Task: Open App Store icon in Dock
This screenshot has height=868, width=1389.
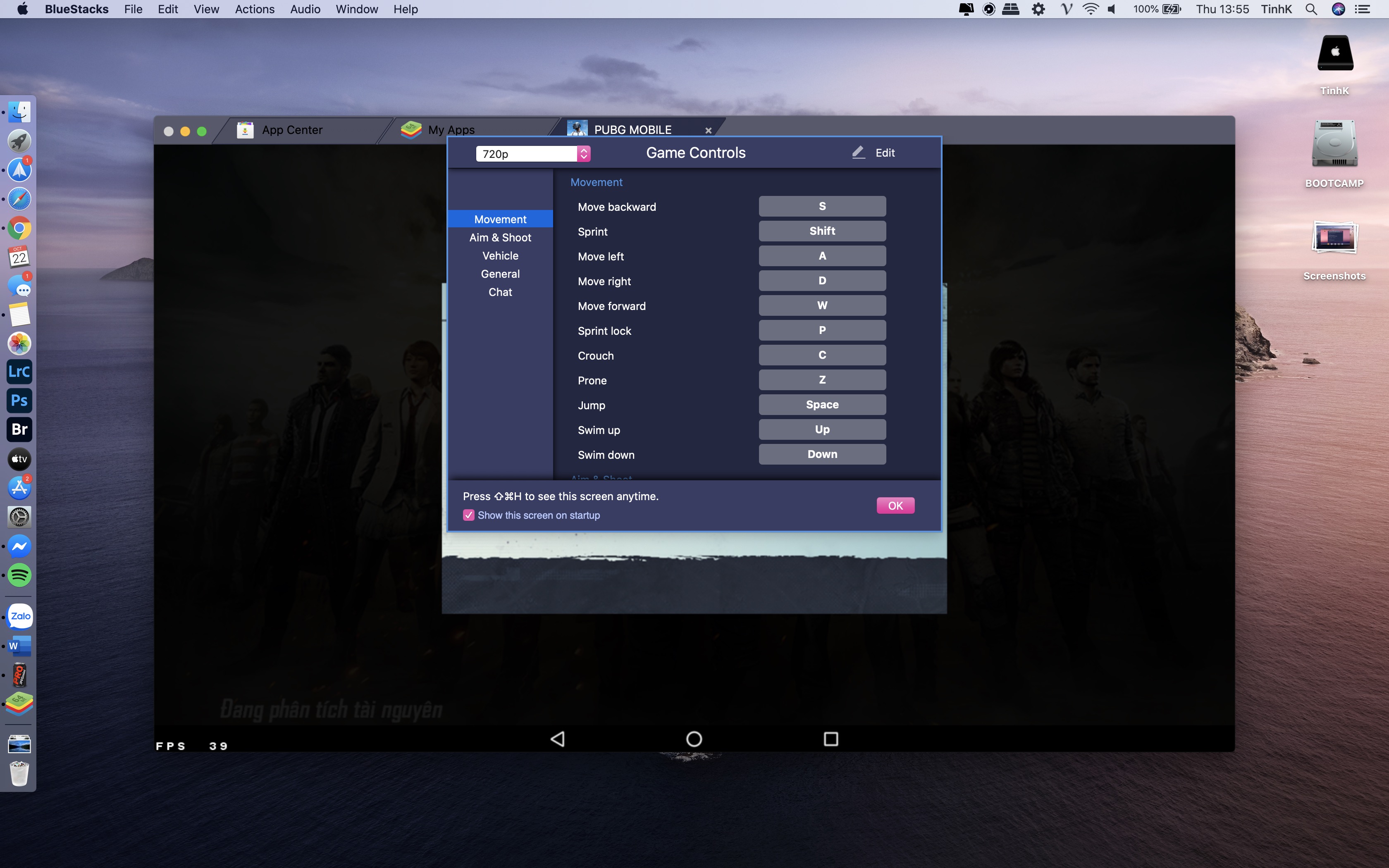Action: pos(19,488)
